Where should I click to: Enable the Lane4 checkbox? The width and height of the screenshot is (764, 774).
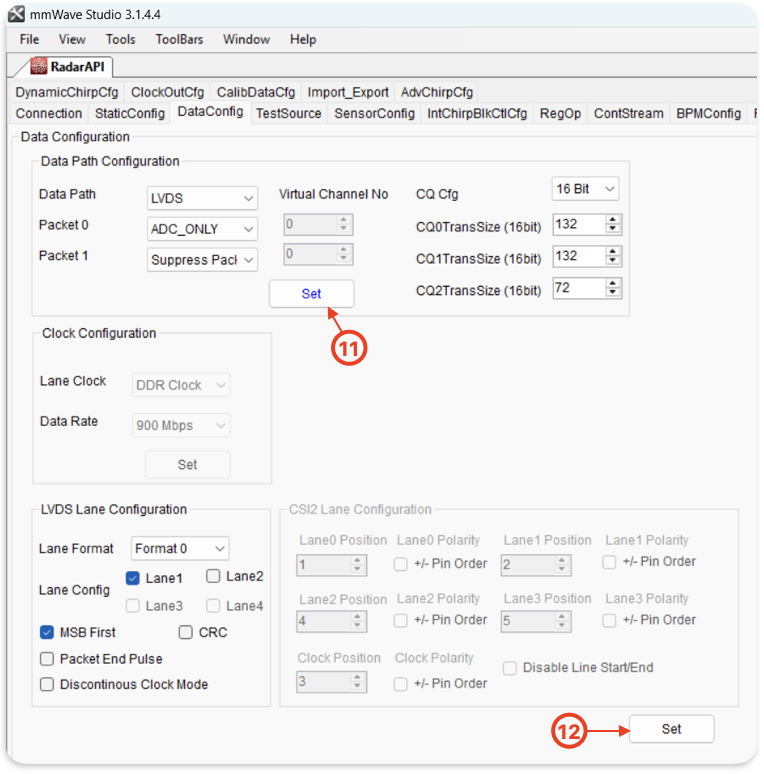(213, 606)
